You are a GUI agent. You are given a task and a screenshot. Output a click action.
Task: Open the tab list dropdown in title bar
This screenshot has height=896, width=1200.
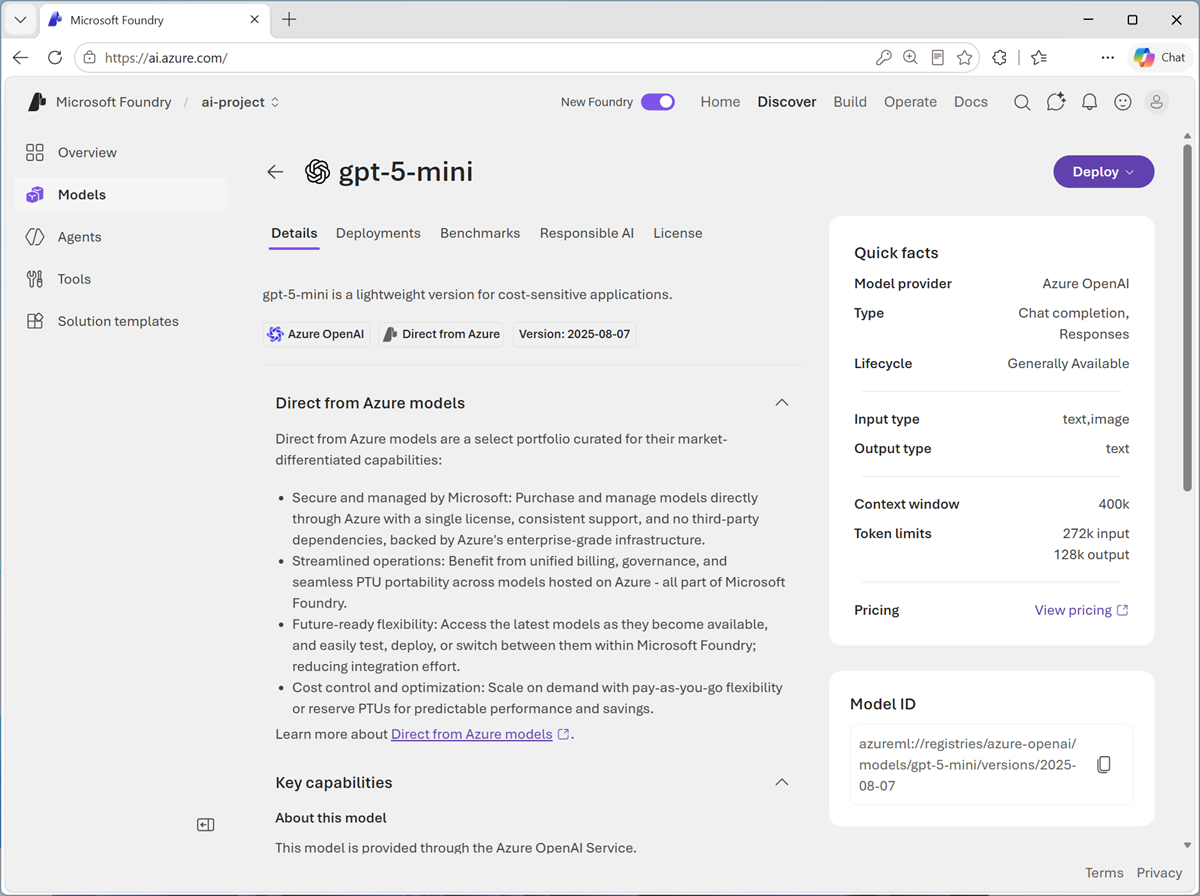tap(20, 20)
